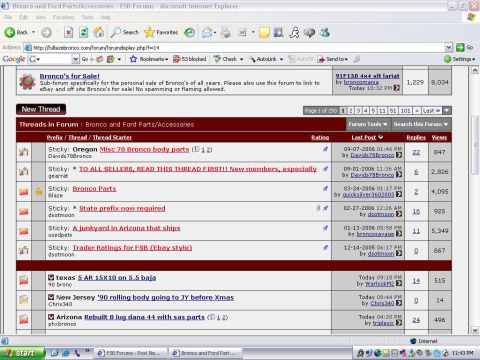Open the Bronco Parts sticky thread

94,189
